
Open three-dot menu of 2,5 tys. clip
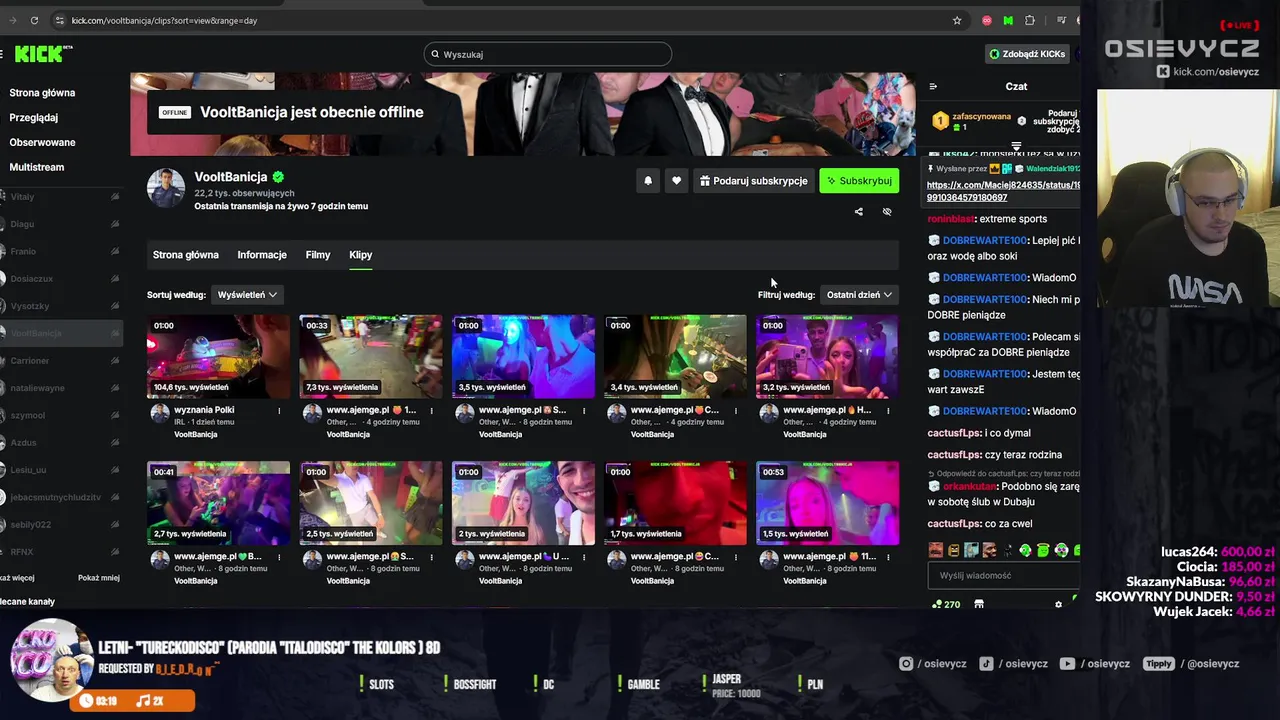coord(431,557)
